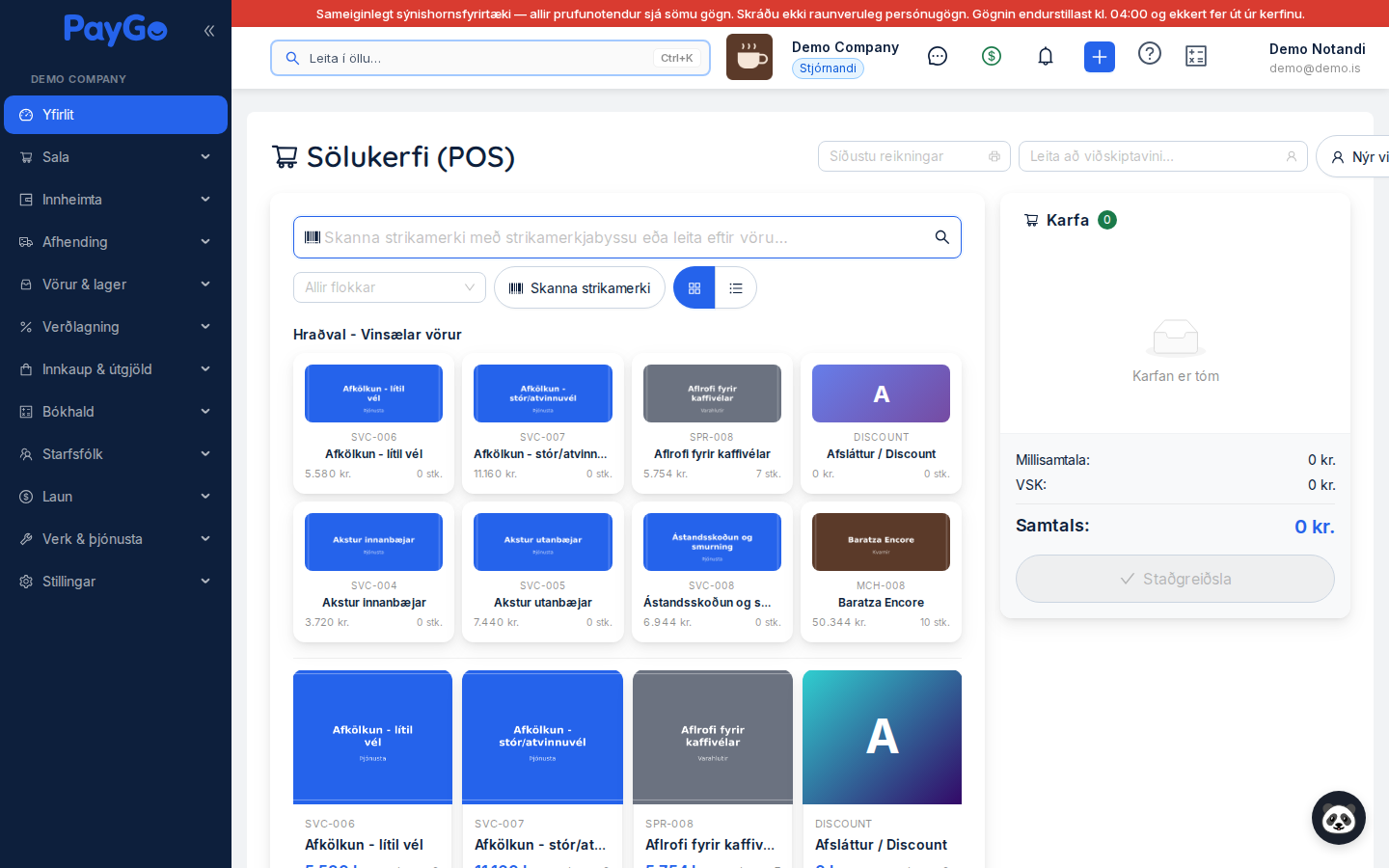1389x868 pixels.
Task: Focus the barcode scan product search field
Action: (627, 237)
